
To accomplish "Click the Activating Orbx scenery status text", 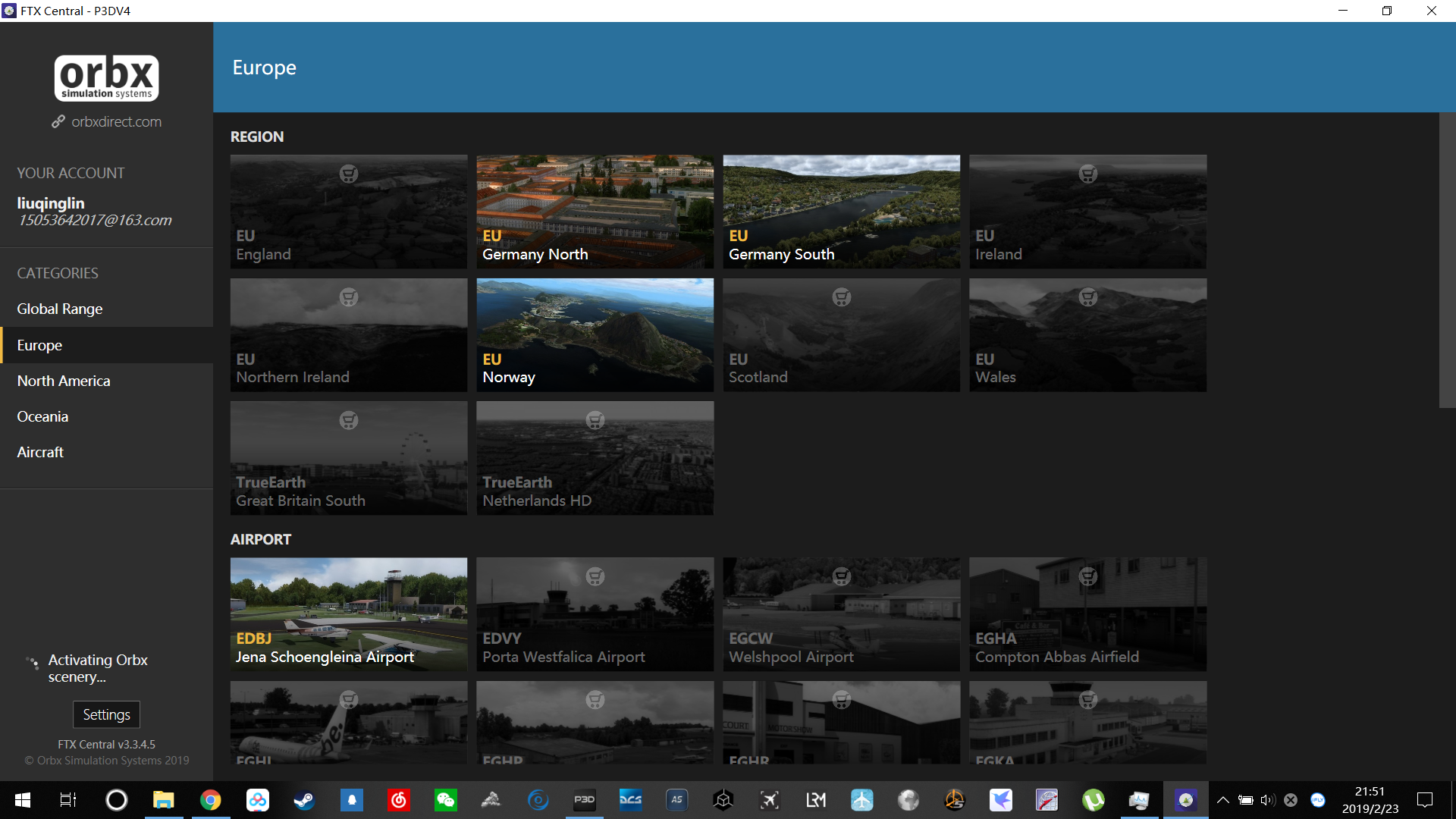I will point(98,668).
